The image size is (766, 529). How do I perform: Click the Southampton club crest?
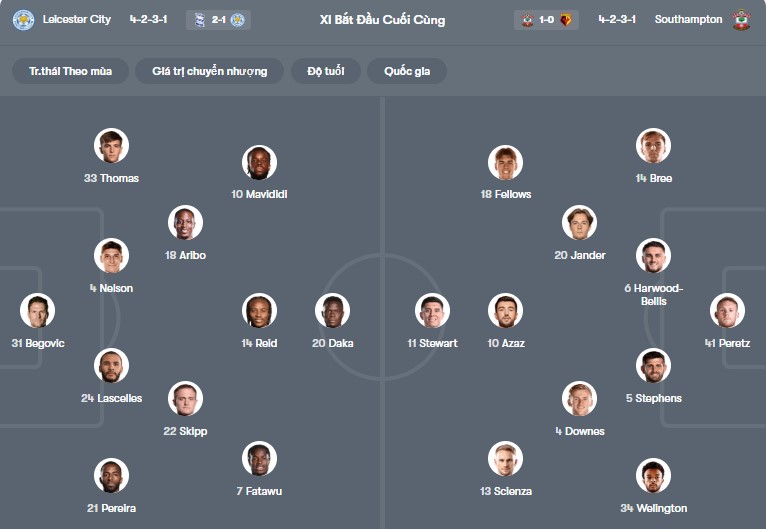741,20
